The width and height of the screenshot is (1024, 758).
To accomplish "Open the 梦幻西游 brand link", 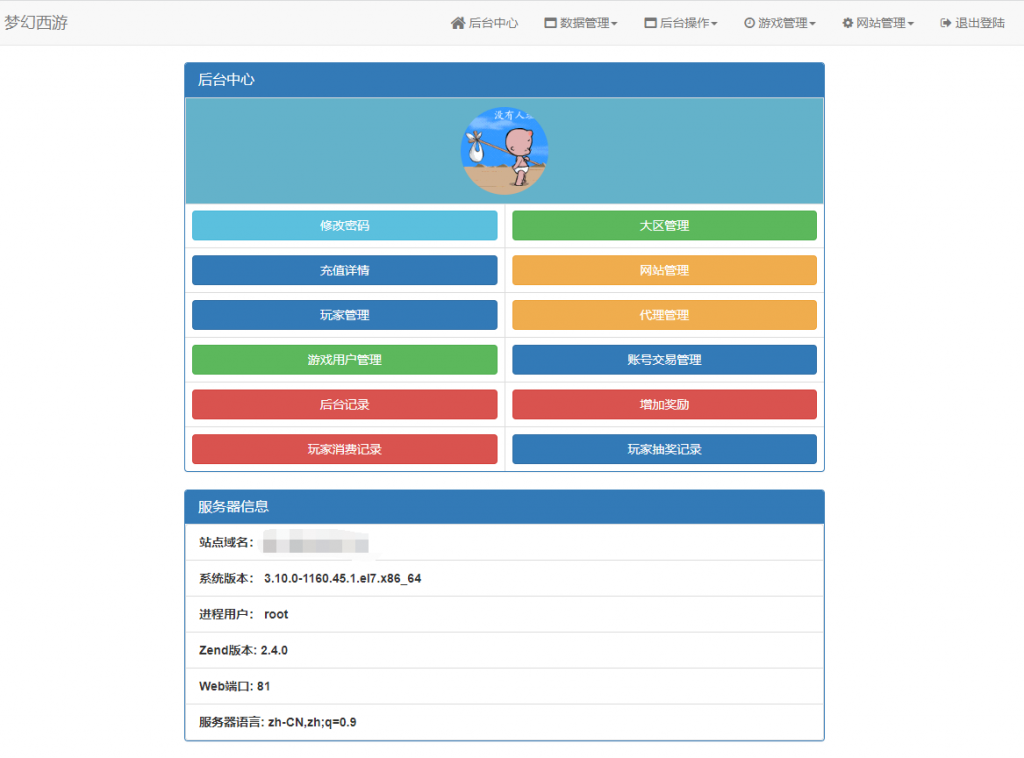I will click(x=36, y=23).
